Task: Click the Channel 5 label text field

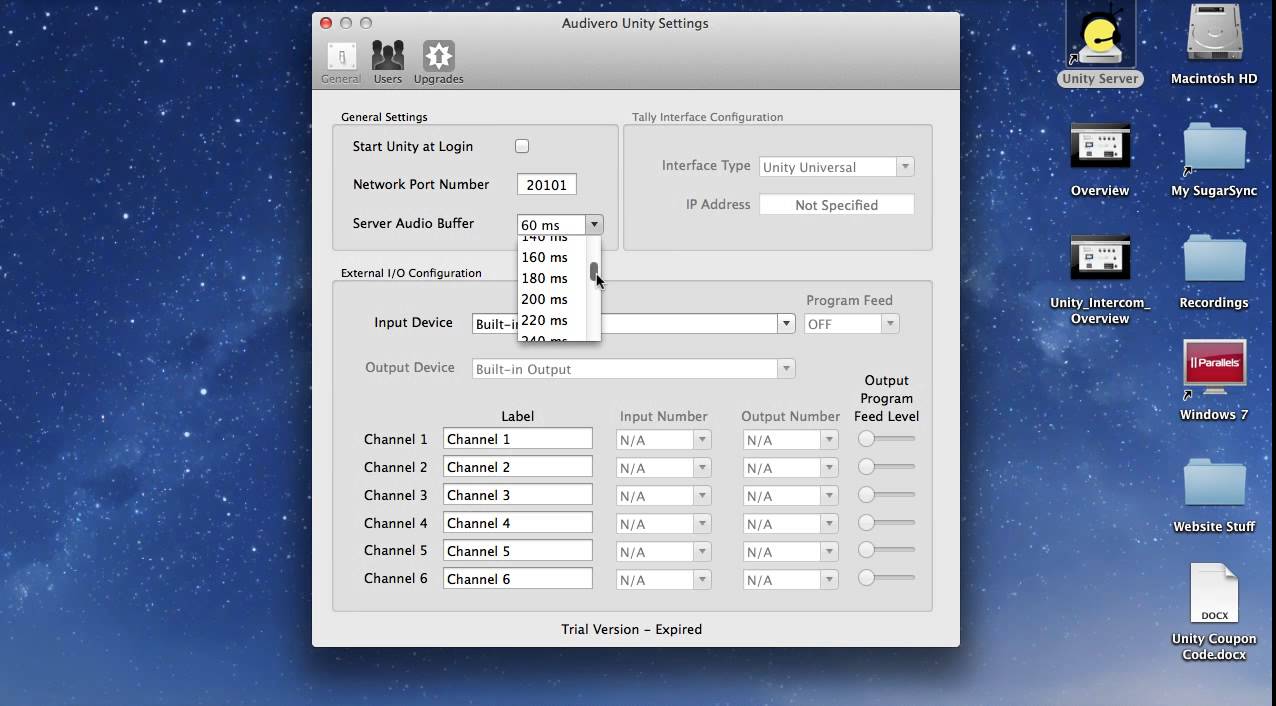Action: 518,551
